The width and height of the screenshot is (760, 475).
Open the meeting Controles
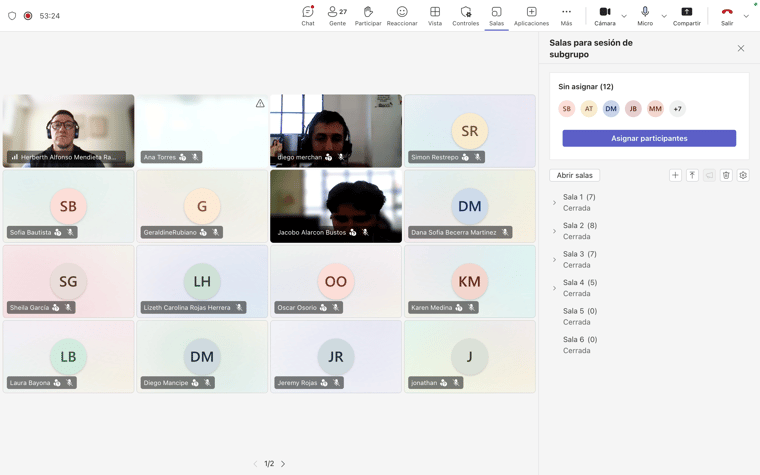click(465, 16)
